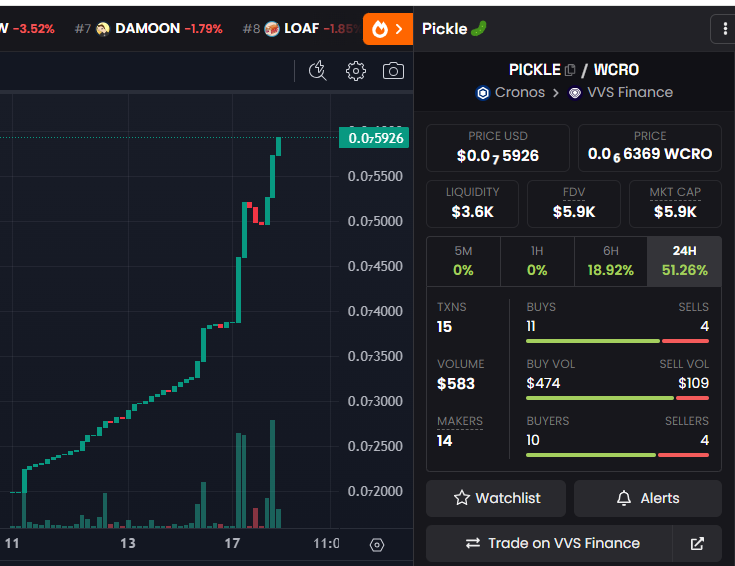The image size is (735, 566).
Task: Click the TXNS value 15
Action: (444, 327)
